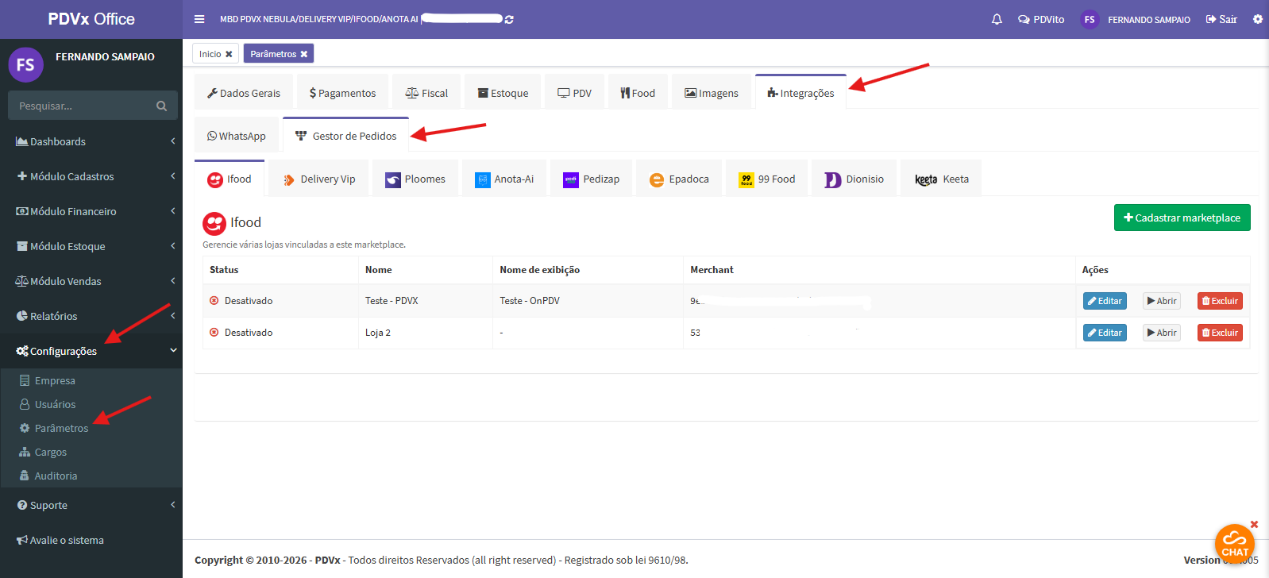Click Cadastrar marketplace button
This screenshot has width=1269, height=578.
(1182, 217)
